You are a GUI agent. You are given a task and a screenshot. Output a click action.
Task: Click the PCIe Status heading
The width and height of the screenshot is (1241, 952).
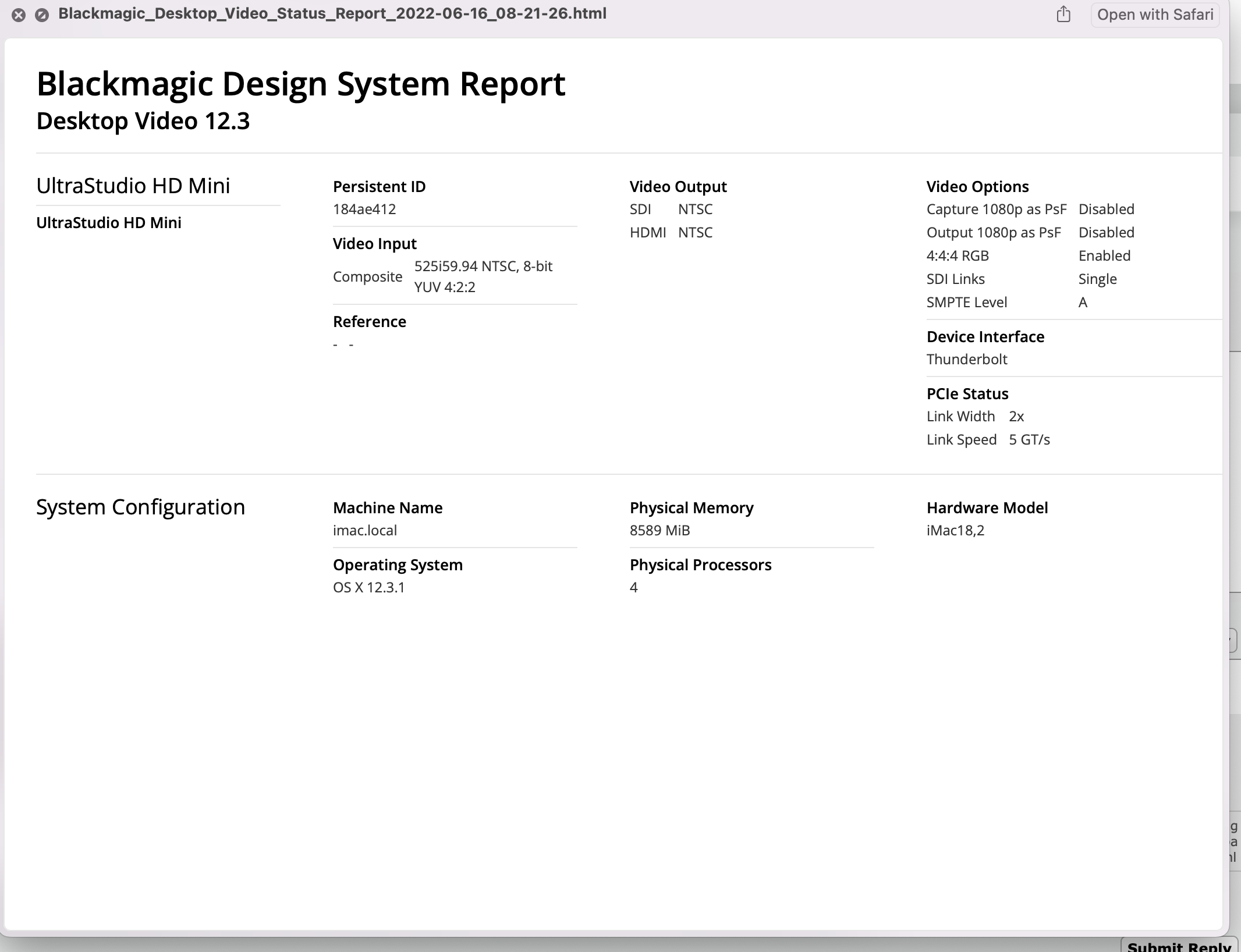click(x=967, y=394)
